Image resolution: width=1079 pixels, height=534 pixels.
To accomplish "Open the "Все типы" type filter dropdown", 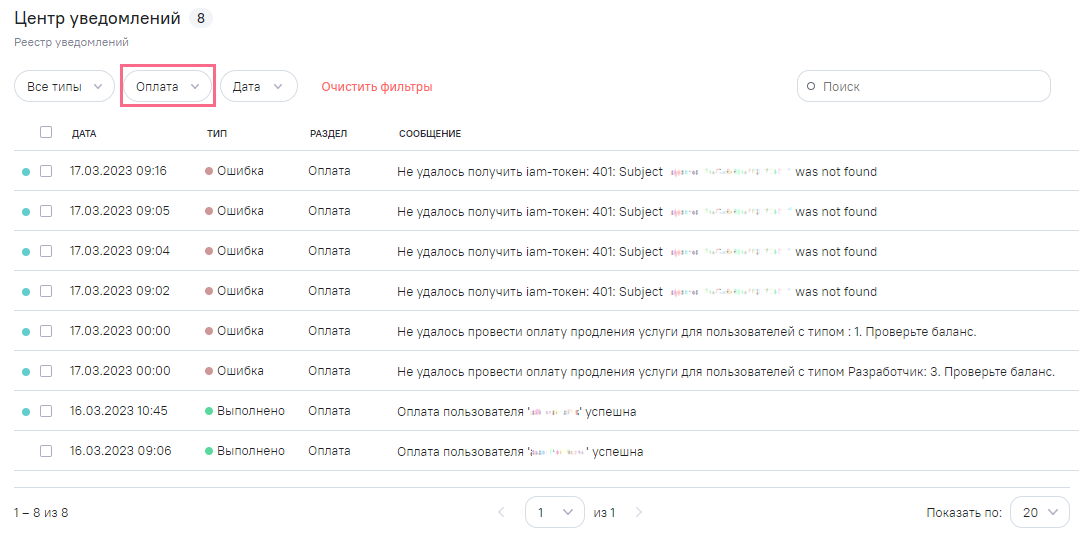I will (x=63, y=87).
